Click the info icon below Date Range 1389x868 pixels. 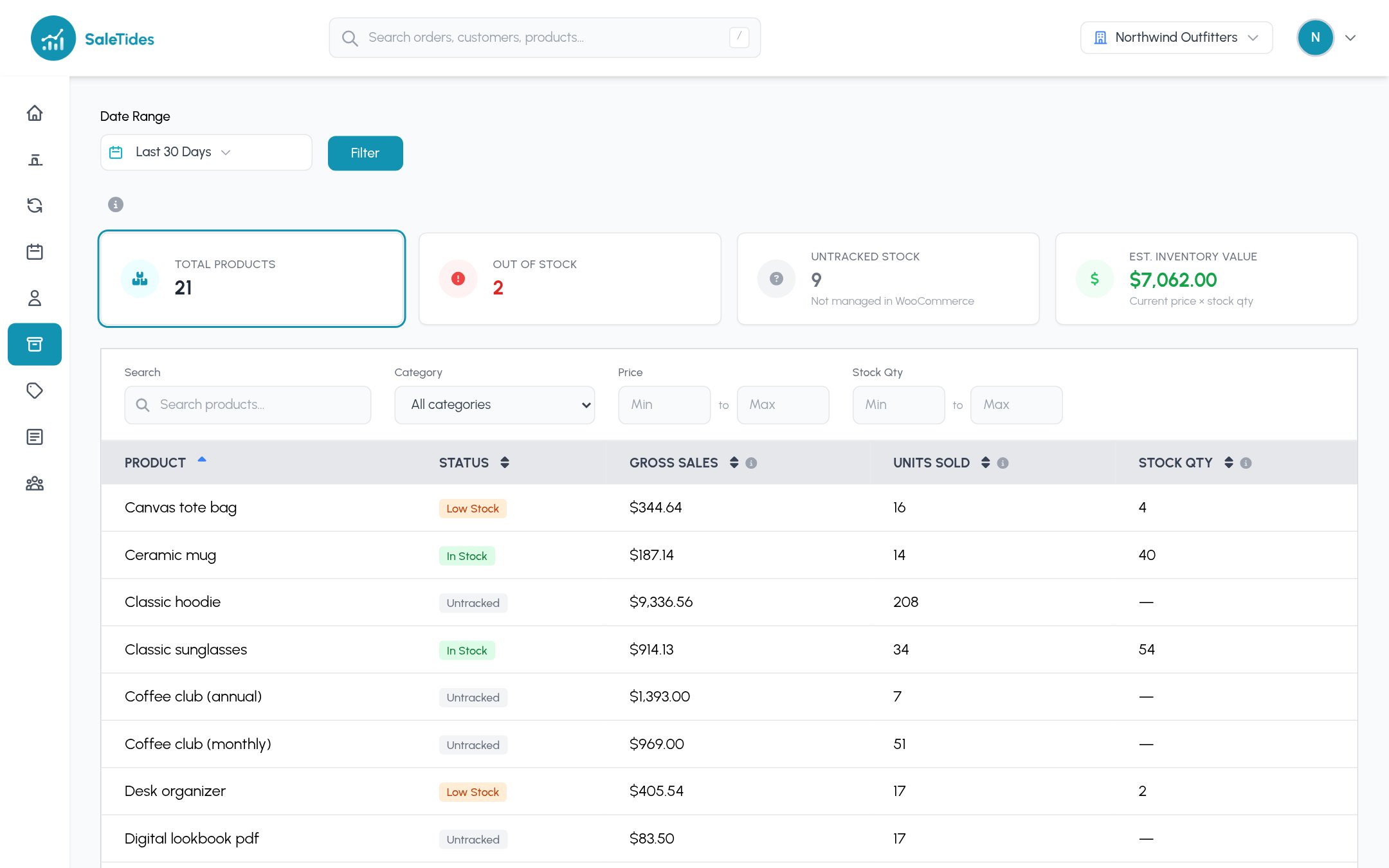pyautogui.click(x=116, y=204)
